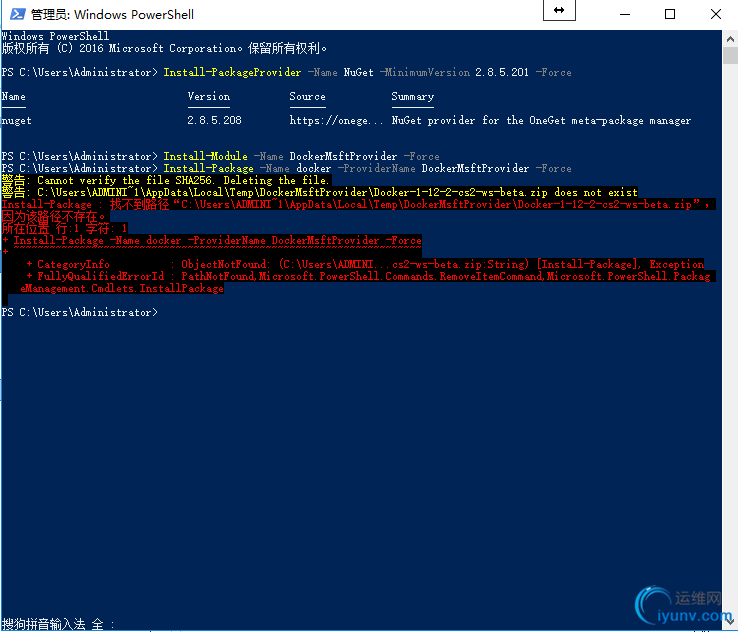Click the copyright line '版权所有 (C) 2016 Microsoft'
Image resolution: width=738 pixels, height=632 pixels.
point(164,48)
